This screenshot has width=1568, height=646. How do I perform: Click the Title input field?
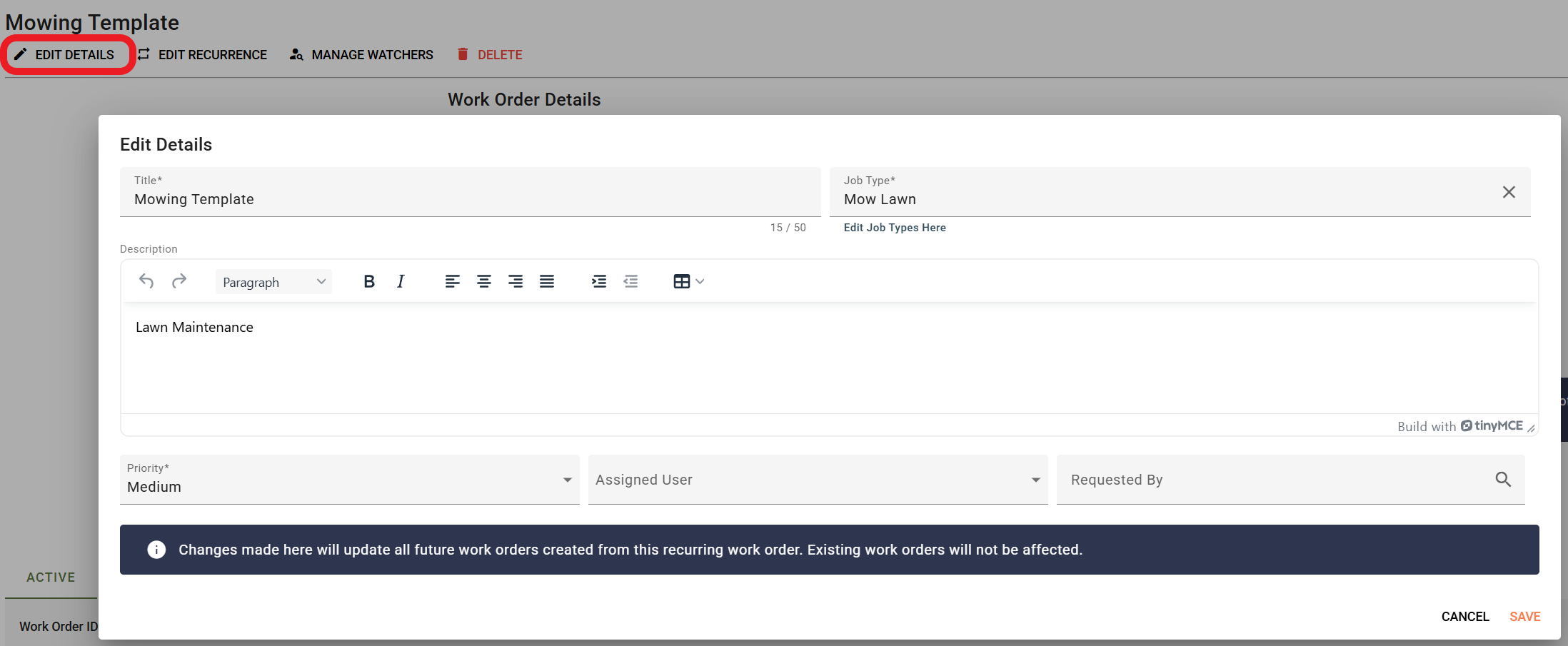(470, 192)
